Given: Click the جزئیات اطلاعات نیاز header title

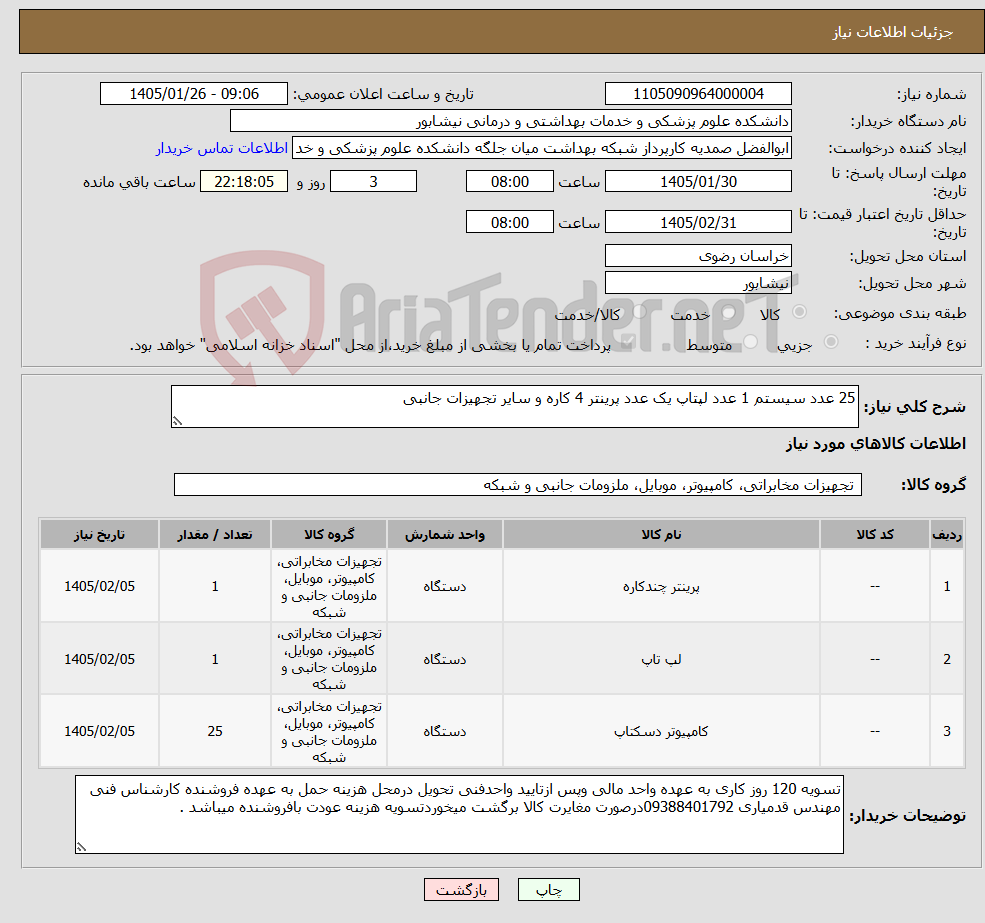Looking at the screenshot, I should (893, 33).
